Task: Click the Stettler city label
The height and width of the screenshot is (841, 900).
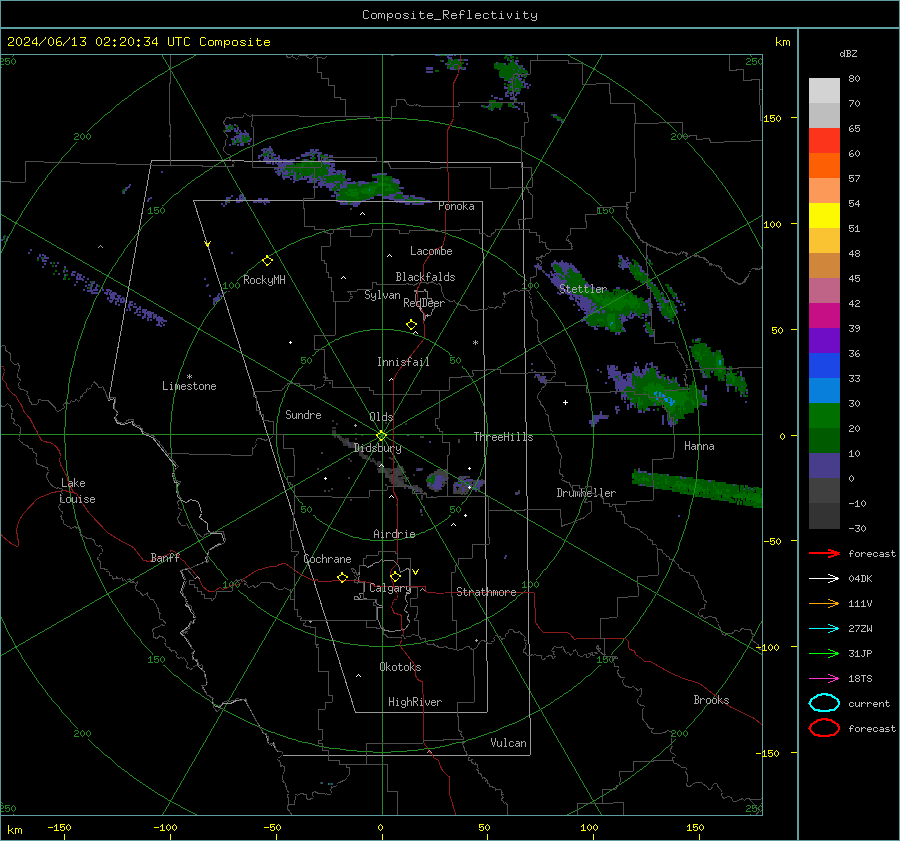Action: coord(583,289)
